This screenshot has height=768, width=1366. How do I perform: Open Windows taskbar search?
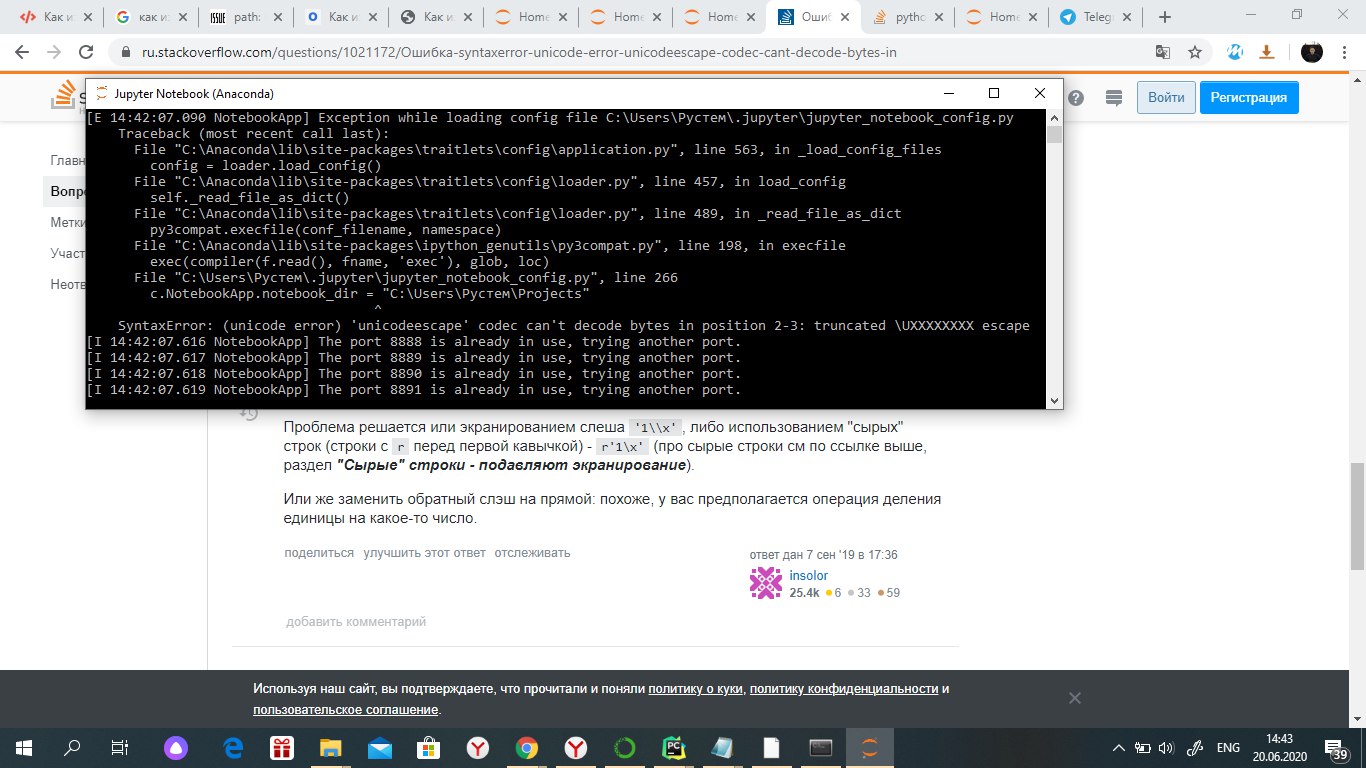[x=72, y=747]
